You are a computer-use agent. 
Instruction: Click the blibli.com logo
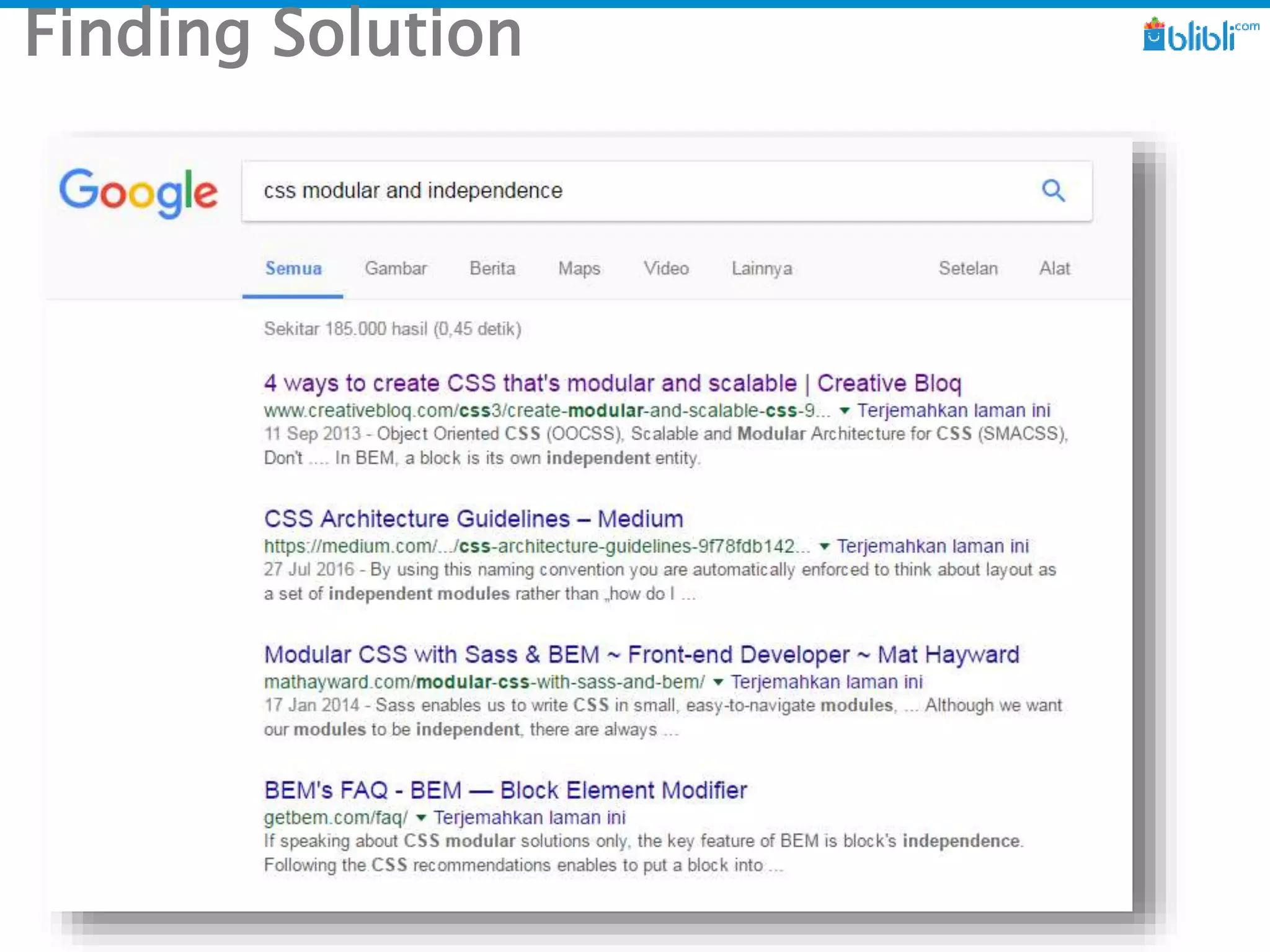pyautogui.click(x=1201, y=35)
